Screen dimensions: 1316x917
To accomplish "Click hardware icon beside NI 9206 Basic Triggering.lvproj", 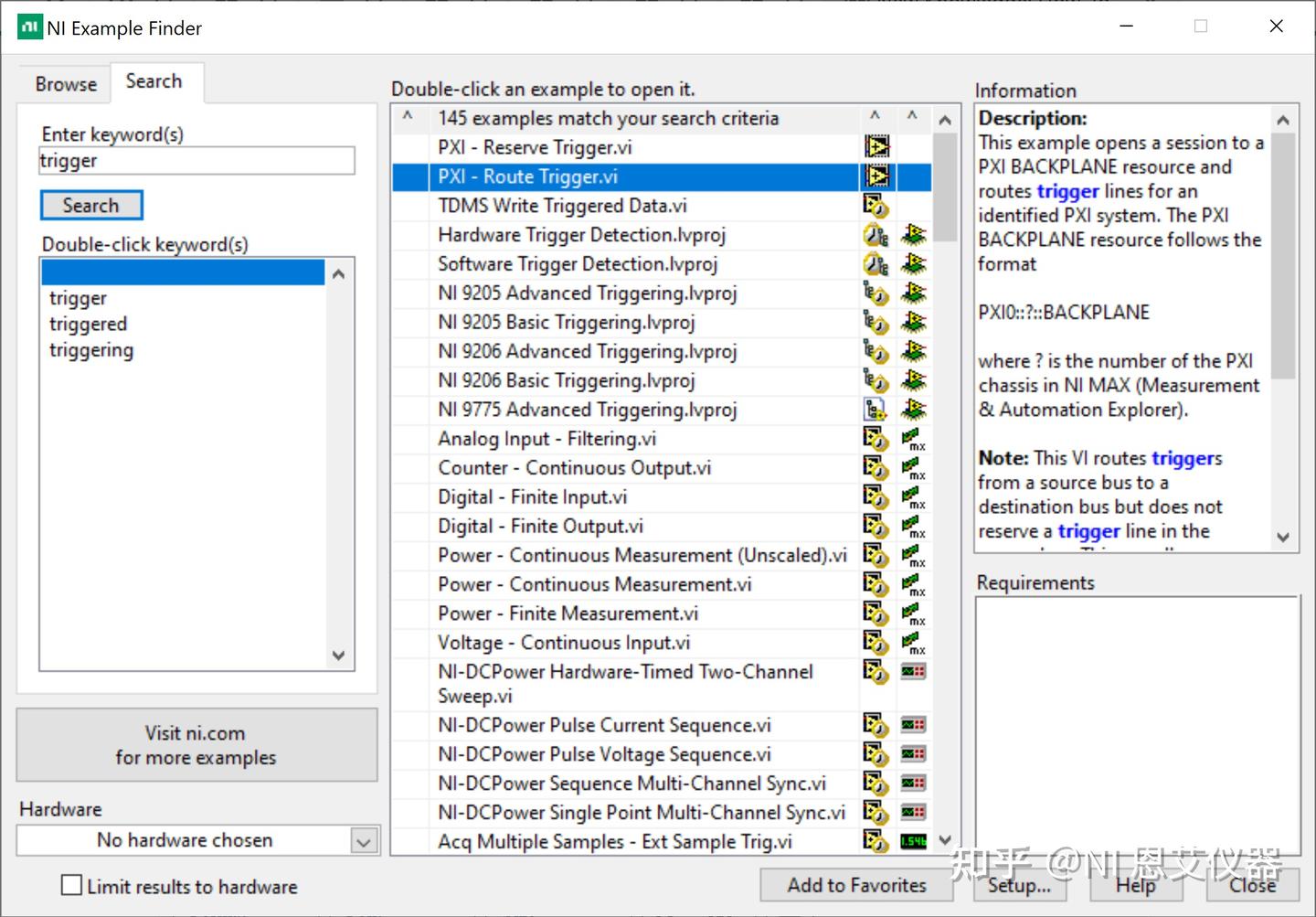I will pyautogui.click(x=913, y=381).
